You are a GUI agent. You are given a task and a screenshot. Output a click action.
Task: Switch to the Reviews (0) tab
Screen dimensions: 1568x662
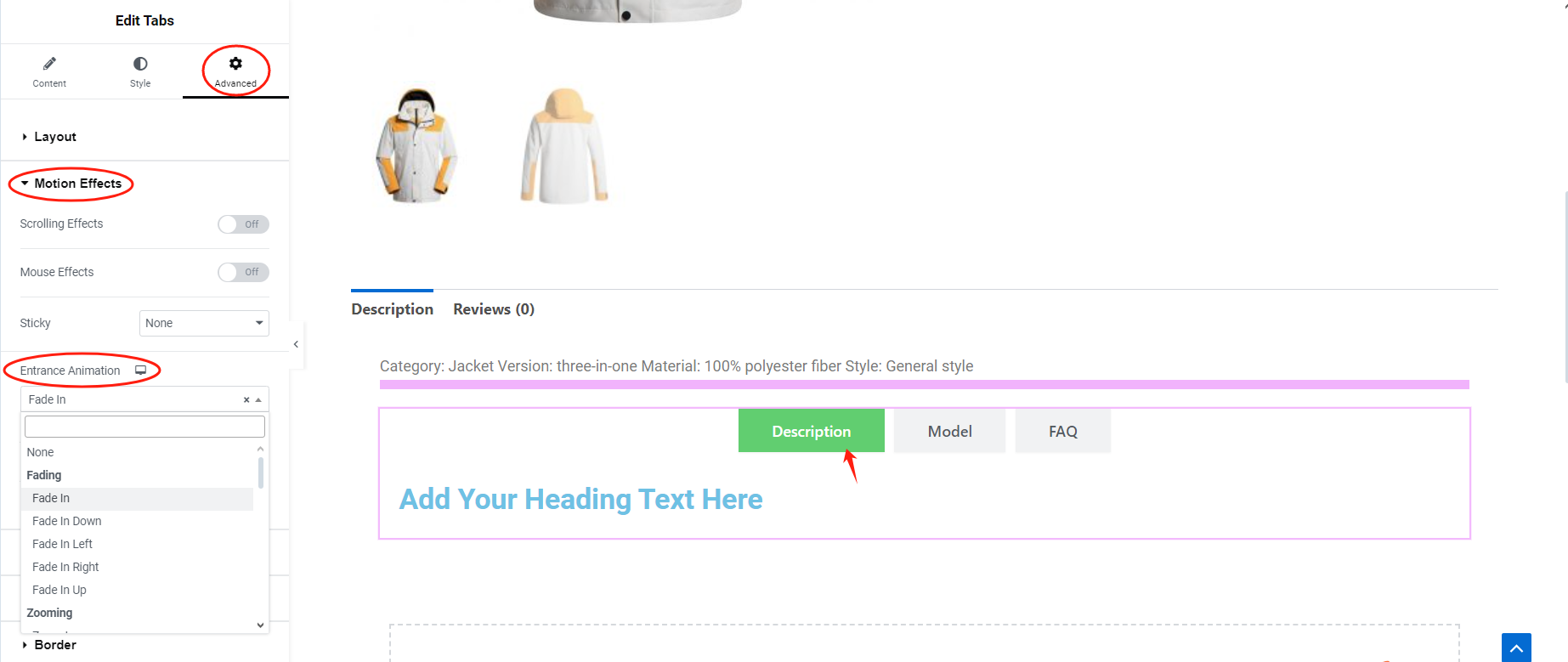coord(494,309)
